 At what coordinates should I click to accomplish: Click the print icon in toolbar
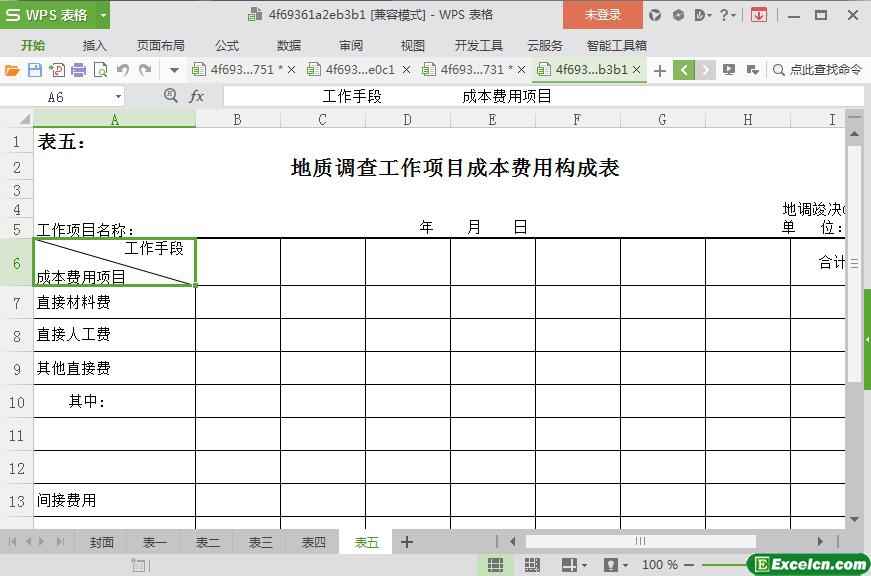point(78,70)
